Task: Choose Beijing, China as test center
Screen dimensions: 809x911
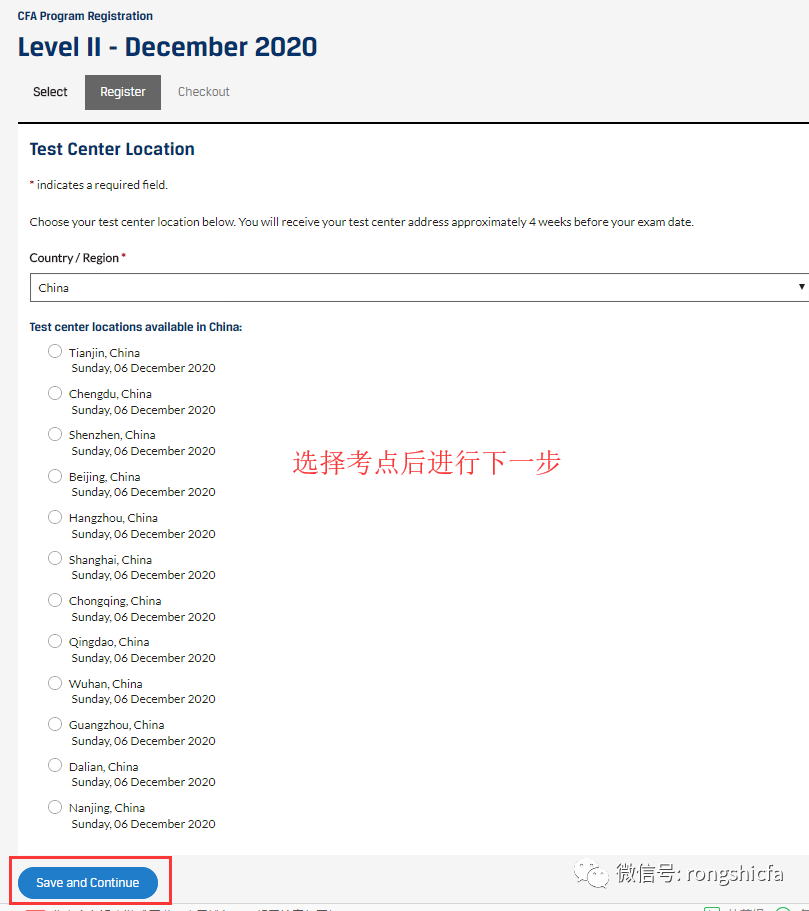Action: 55,476
